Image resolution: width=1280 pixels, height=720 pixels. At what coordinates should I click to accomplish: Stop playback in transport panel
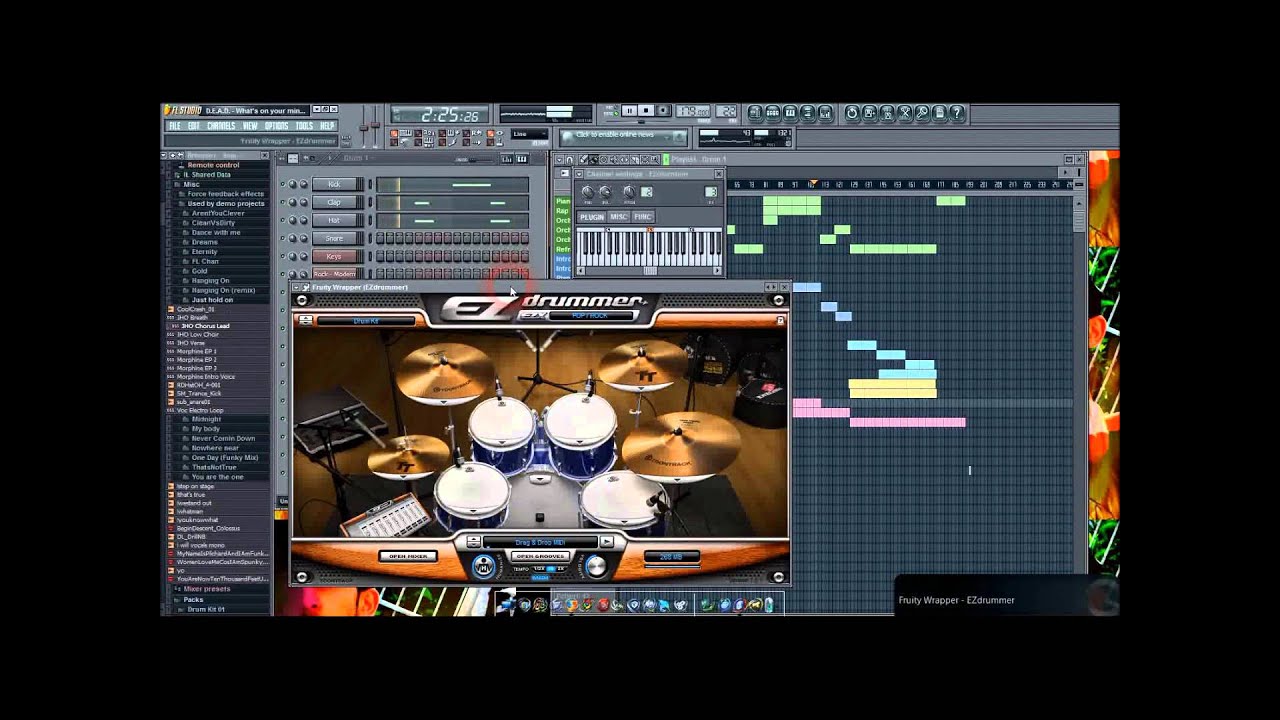[646, 110]
